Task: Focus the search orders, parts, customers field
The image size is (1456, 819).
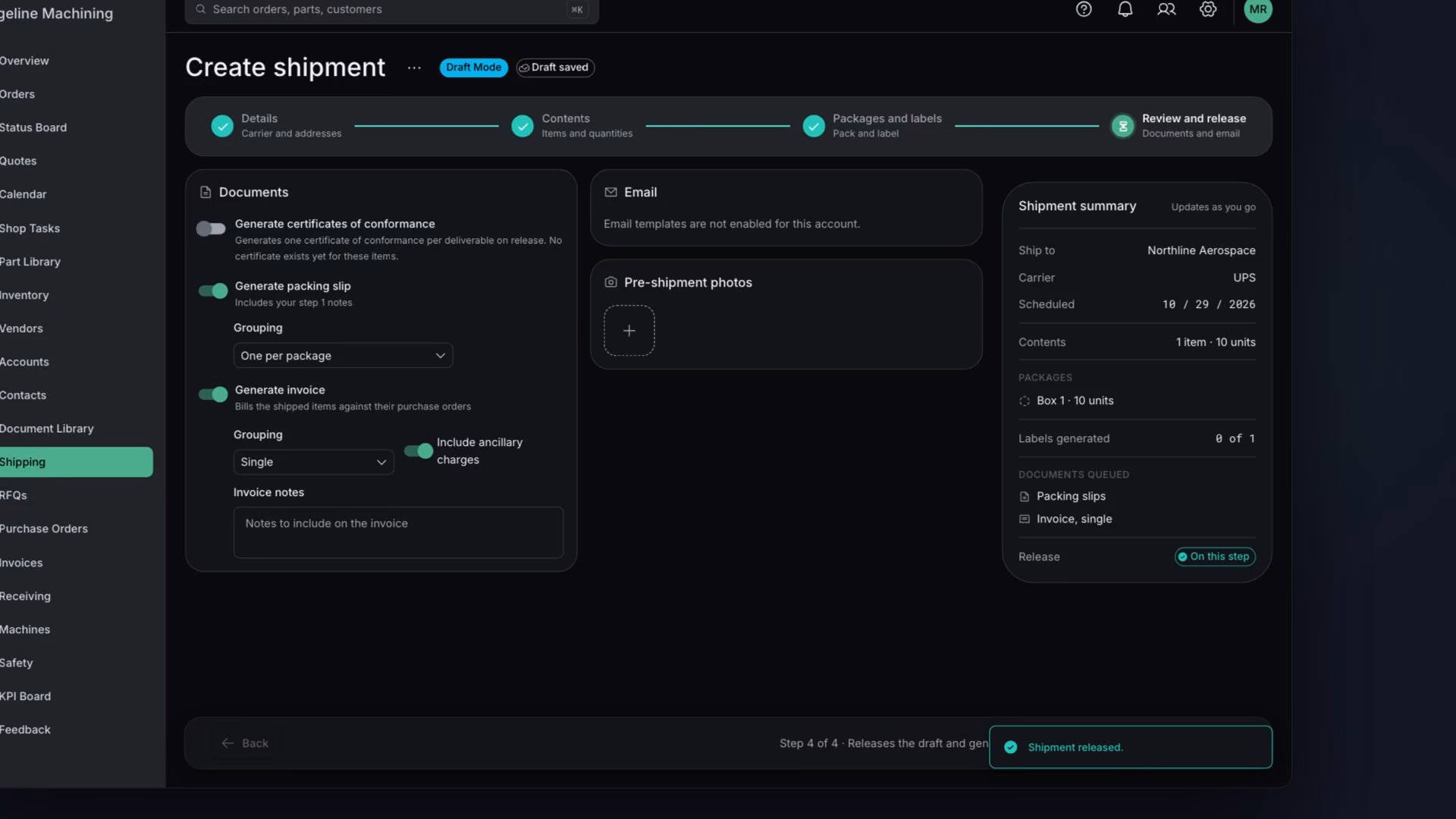Action: (391, 9)
